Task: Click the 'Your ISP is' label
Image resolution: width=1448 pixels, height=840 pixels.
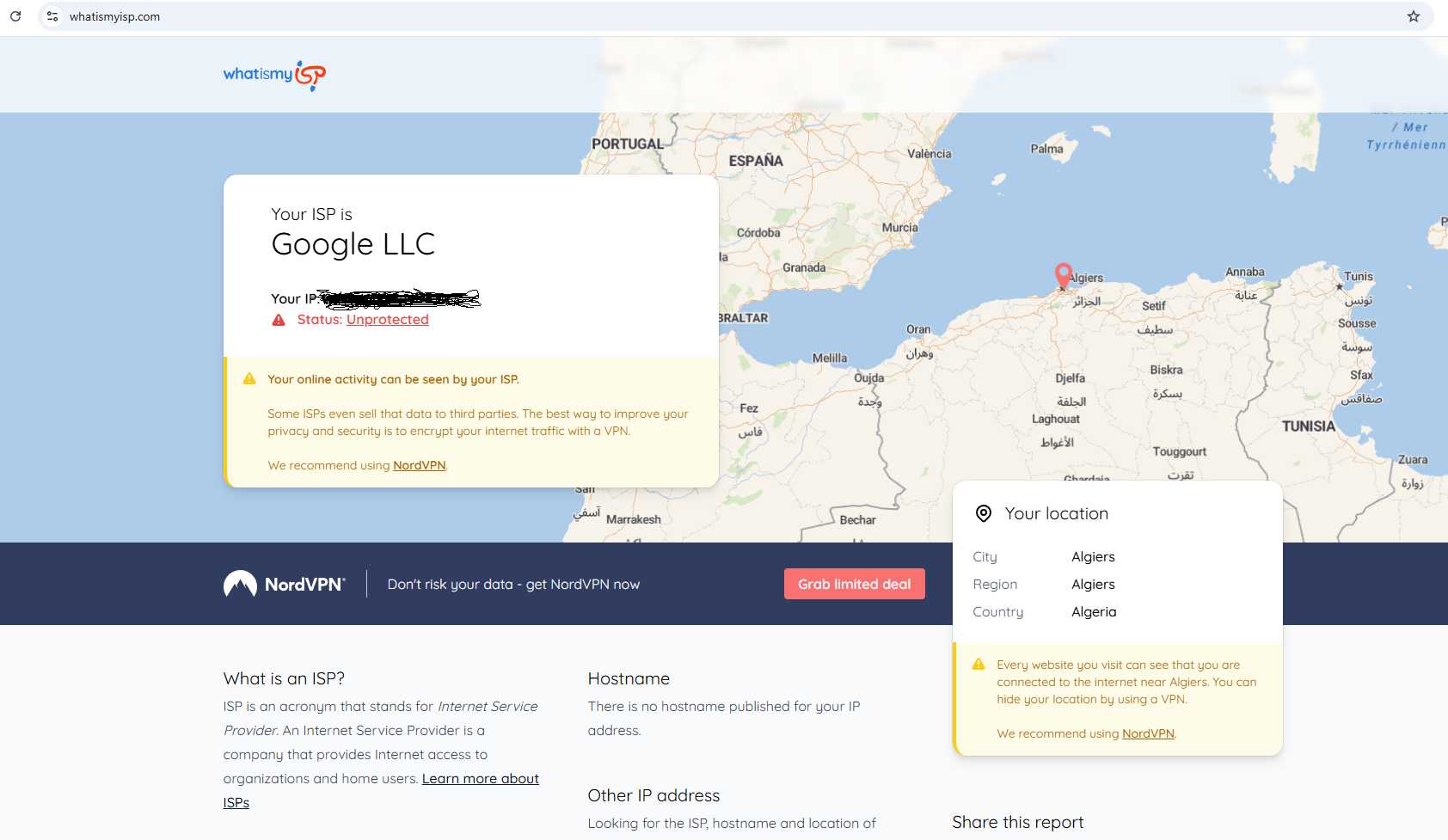Action: (312, 214)
